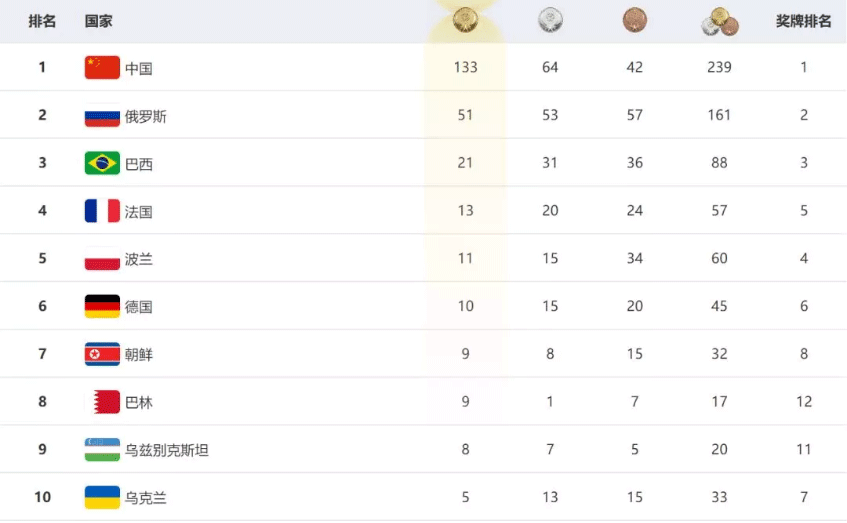Click the Poland flag icon
The image size is (847, 523).
102,259
